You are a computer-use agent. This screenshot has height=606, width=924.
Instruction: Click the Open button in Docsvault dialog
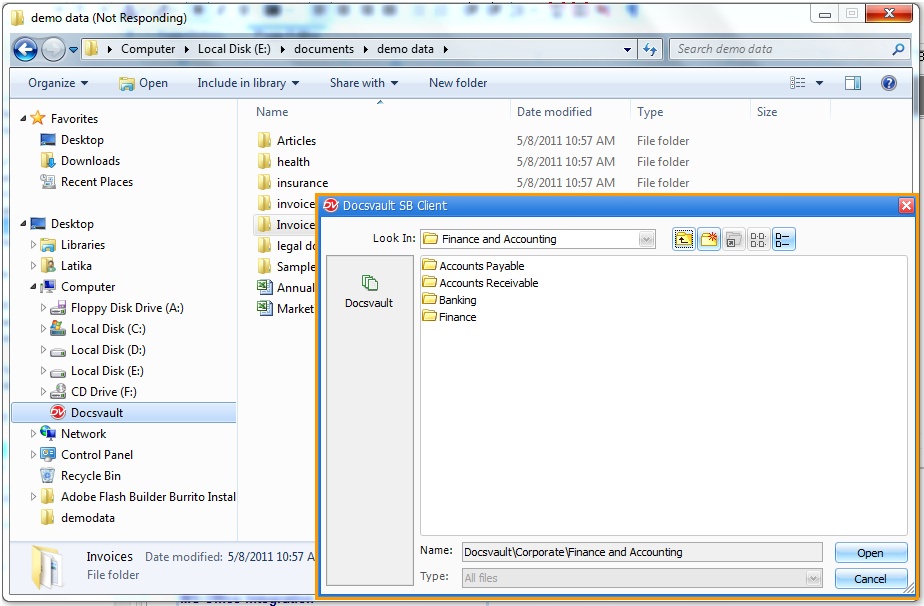(x=870, y=552)
